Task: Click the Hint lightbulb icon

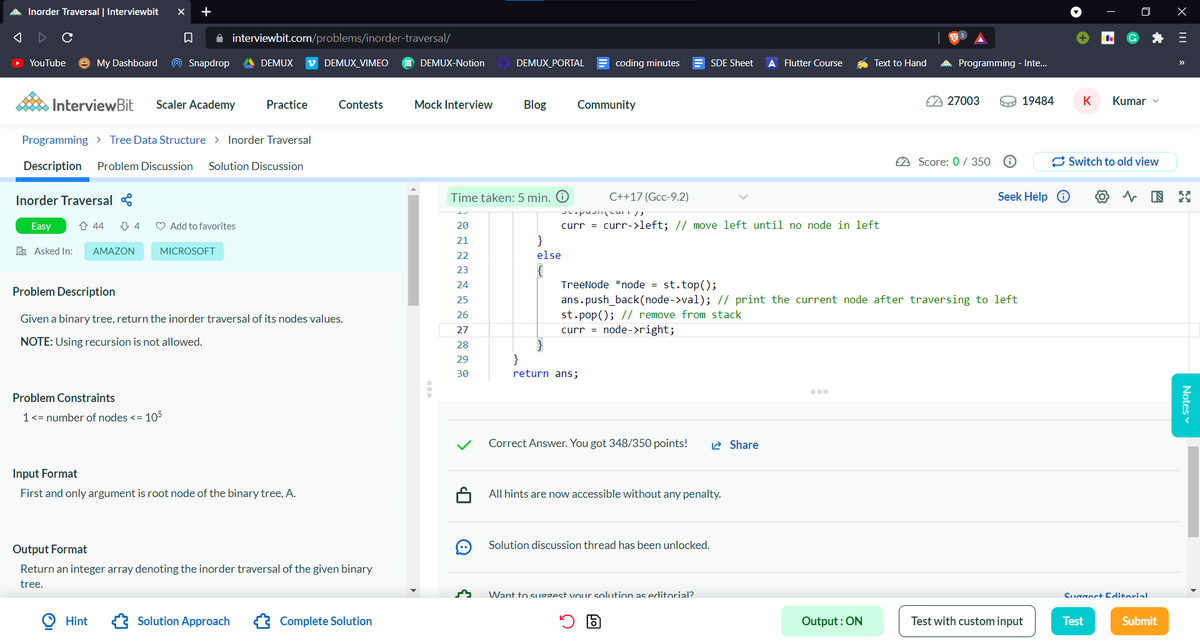Action: pyautogui.click(x=49, y=621)
